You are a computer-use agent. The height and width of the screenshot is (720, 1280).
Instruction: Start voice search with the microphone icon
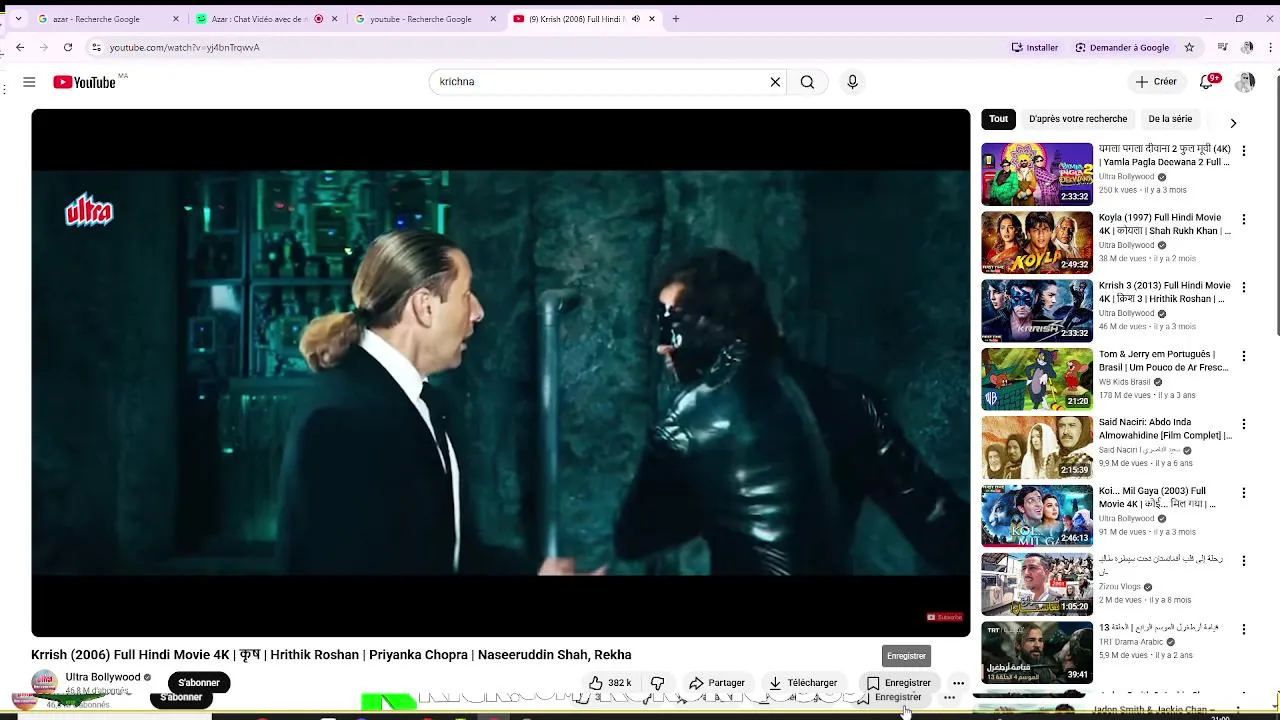point(852,82)
